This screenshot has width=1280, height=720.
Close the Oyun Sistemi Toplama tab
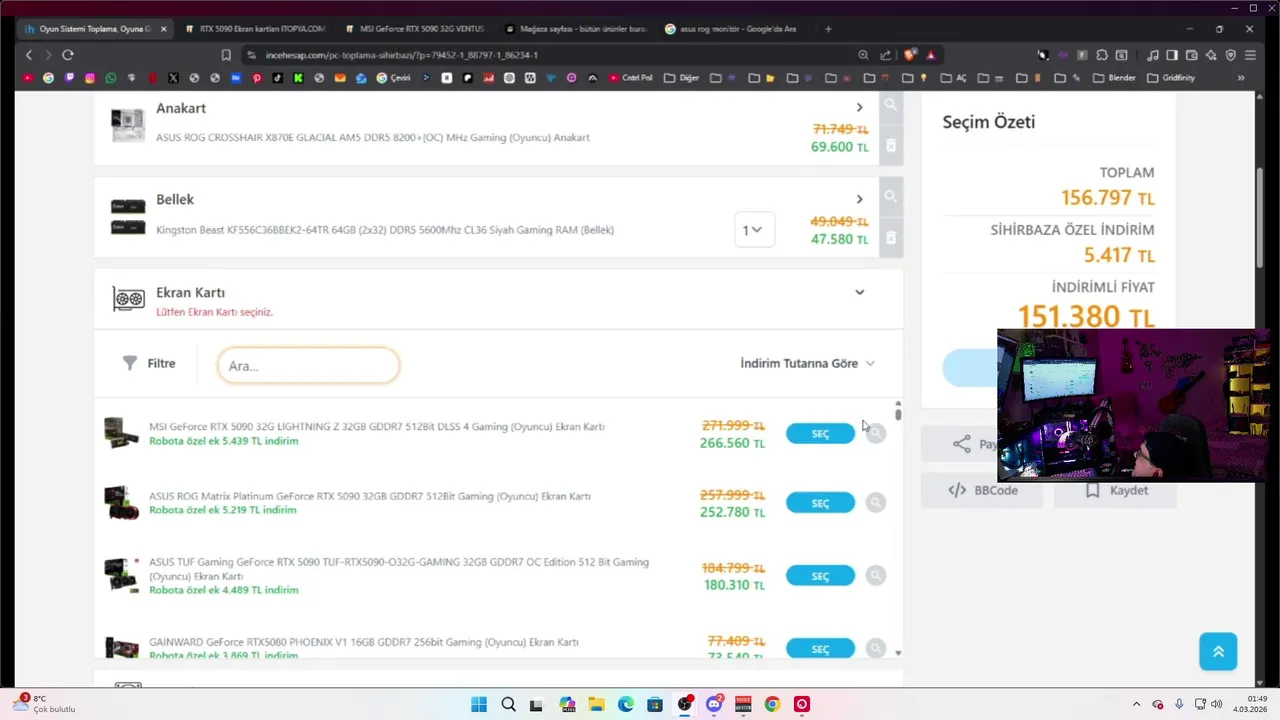pos(163,29)
